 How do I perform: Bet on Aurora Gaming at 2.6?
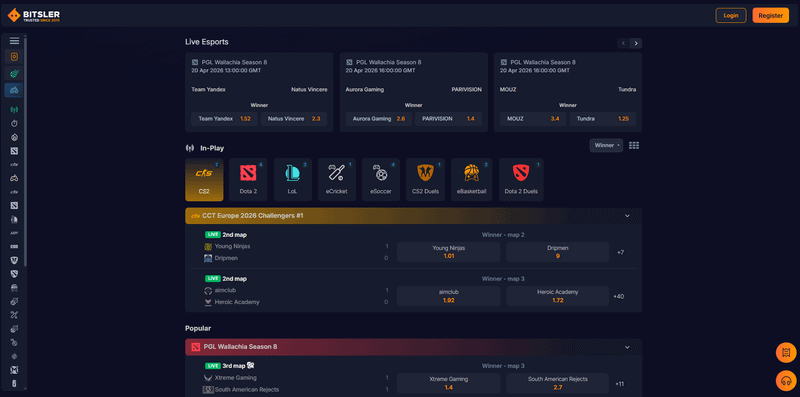[379, 119]
